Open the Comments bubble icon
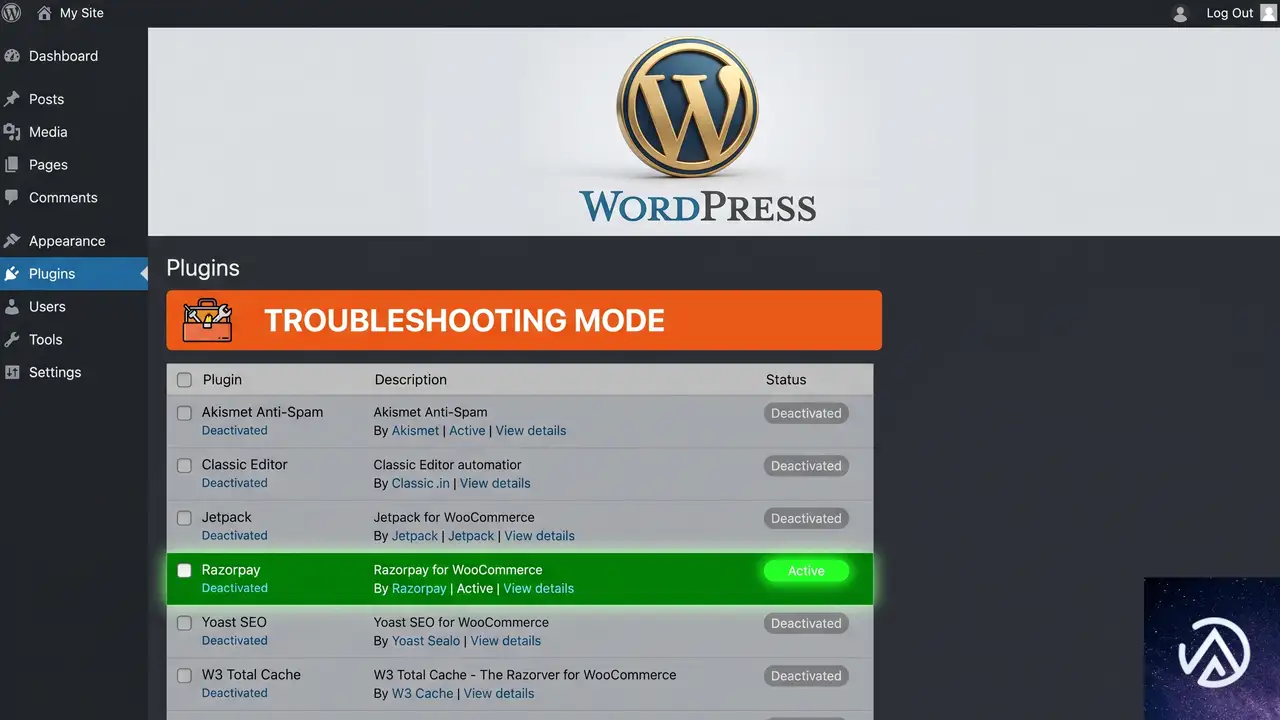Viewport: 1280px width, 720px height. pos(12,197)
